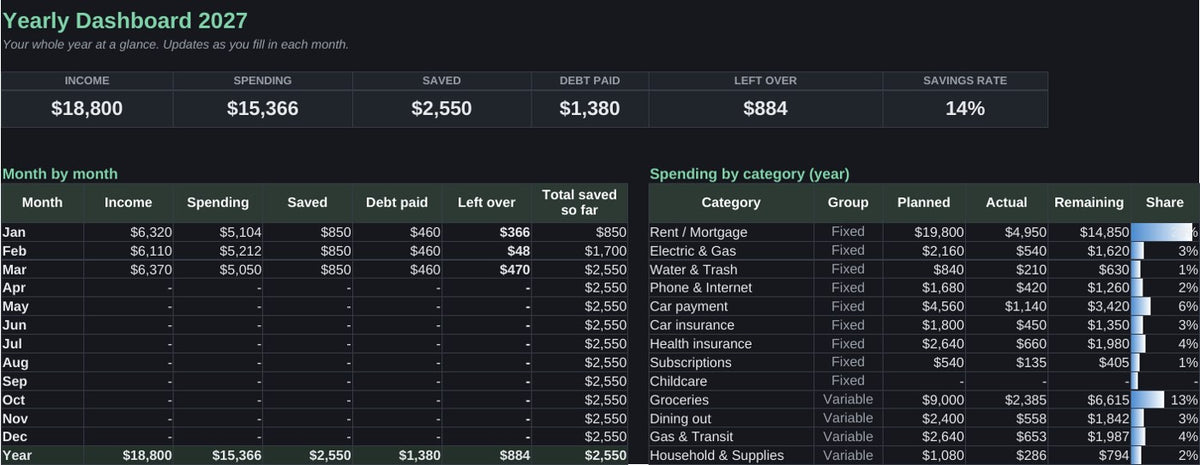The height and width of the screenshot is (465, 1200).
Task: Select the Rent / Mortgage category cell
Action: 731,232
